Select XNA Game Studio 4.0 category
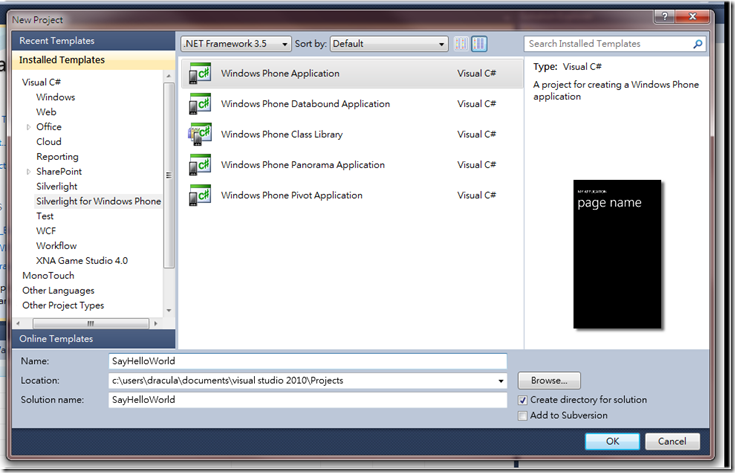Viewport: 735px width, 473px height. click(82, 261)
